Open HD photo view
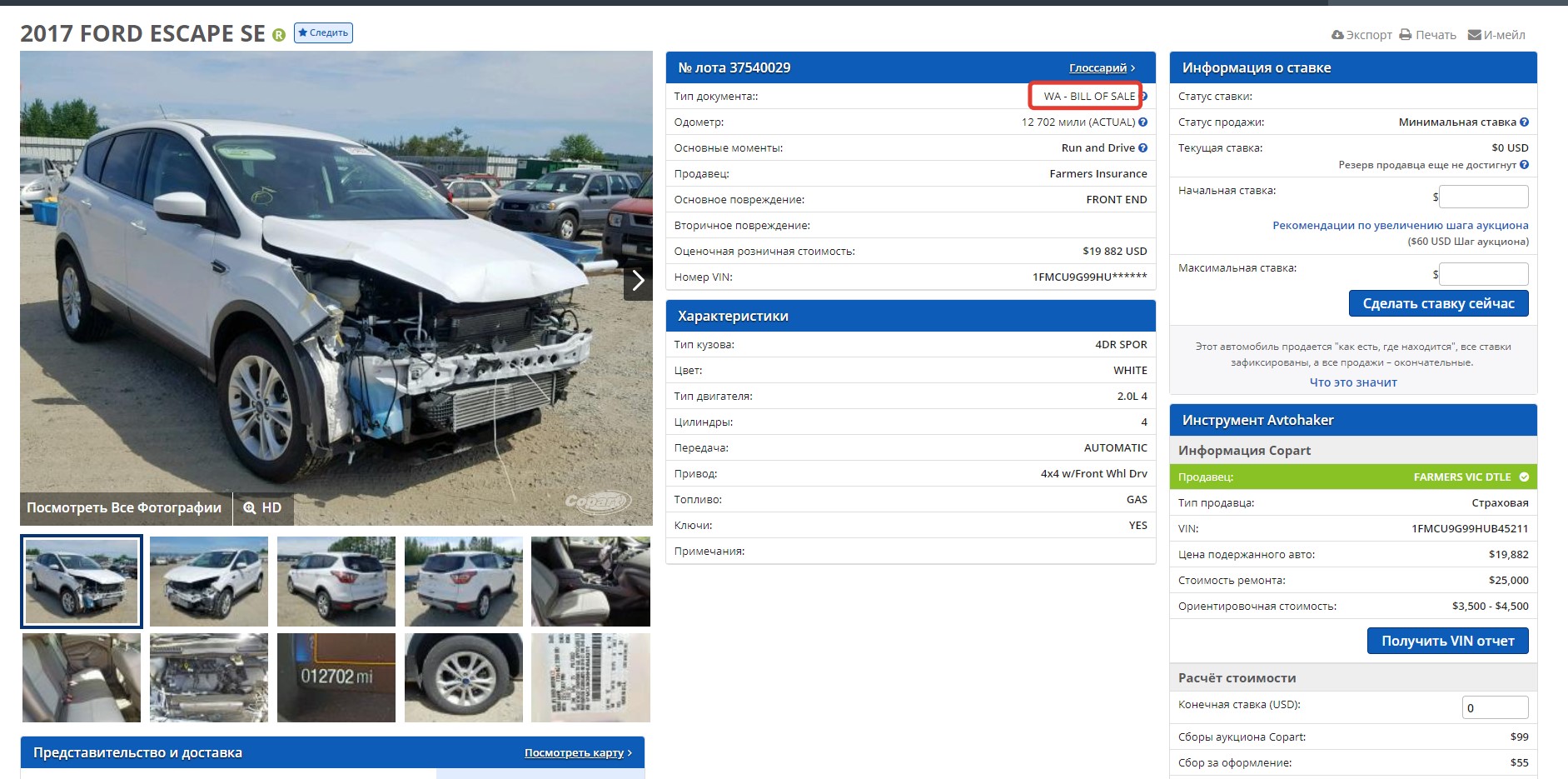Image resolution: width=1568 pixels, height=779 pixels. point(263,507)
